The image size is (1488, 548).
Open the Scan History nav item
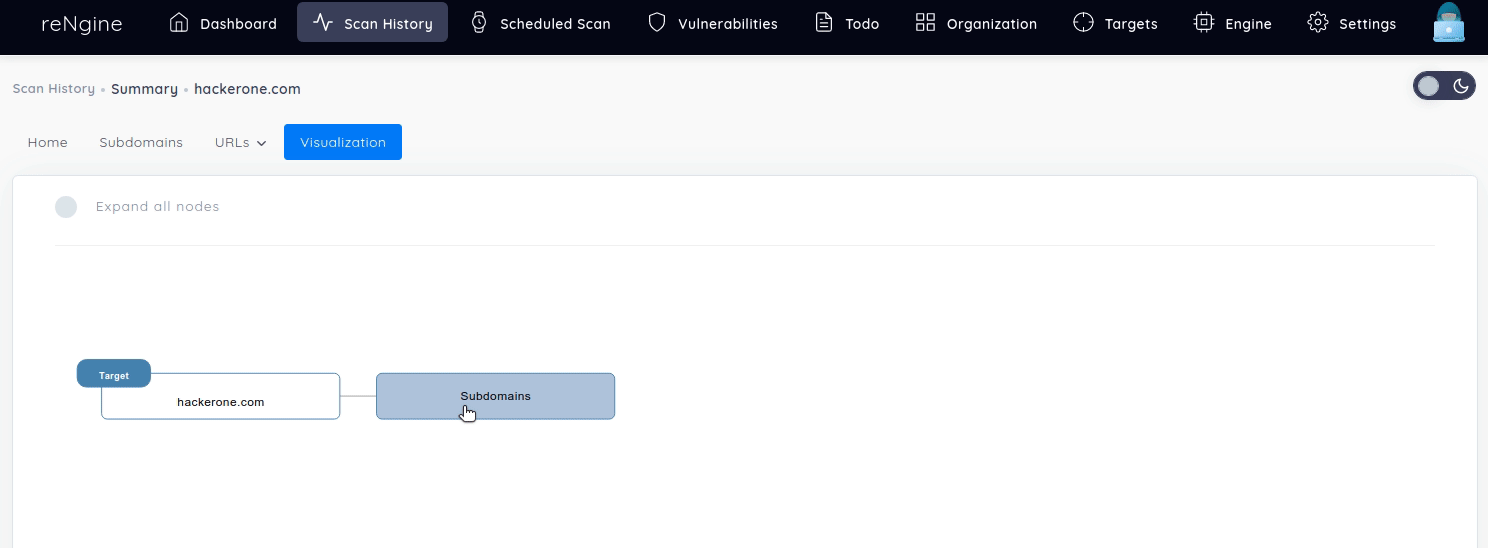[372, 23]
